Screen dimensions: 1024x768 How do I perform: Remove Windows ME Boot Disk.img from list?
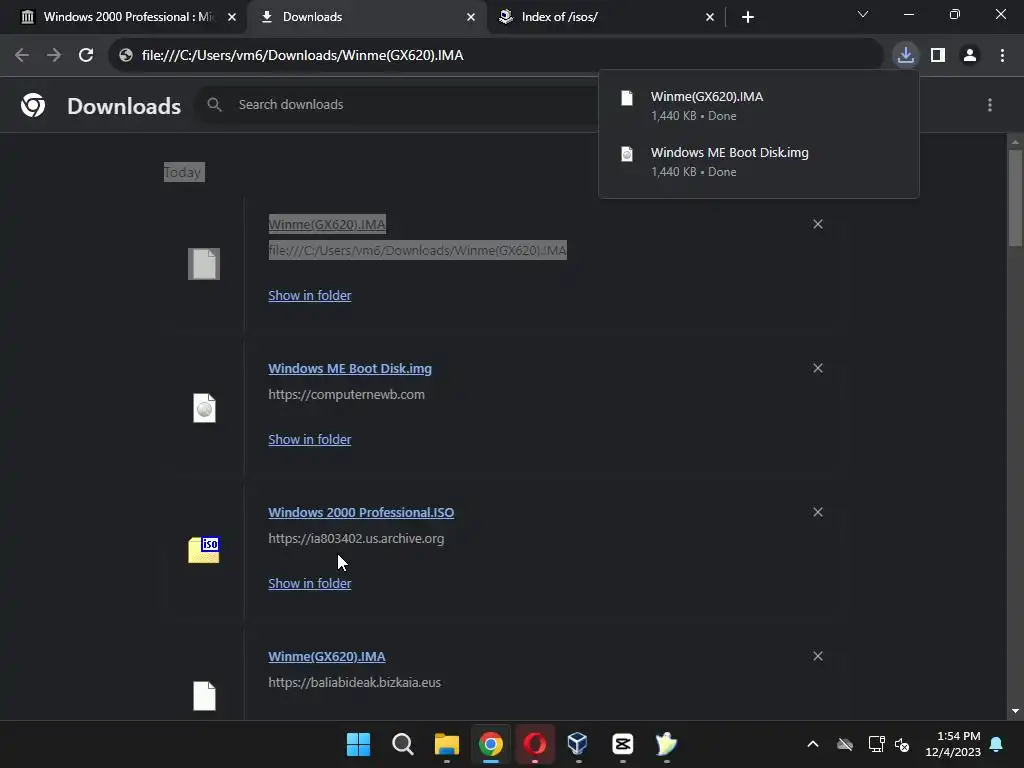click(818, 368)
